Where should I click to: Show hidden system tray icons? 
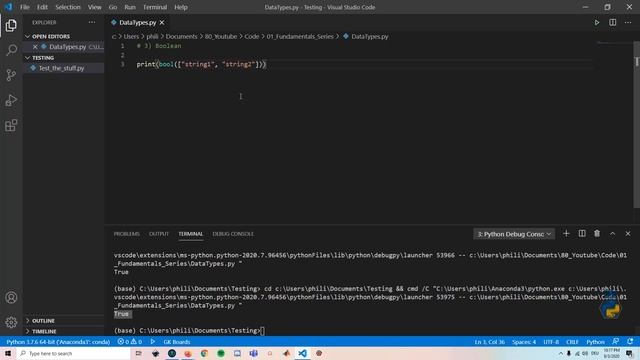coord(561,353)
